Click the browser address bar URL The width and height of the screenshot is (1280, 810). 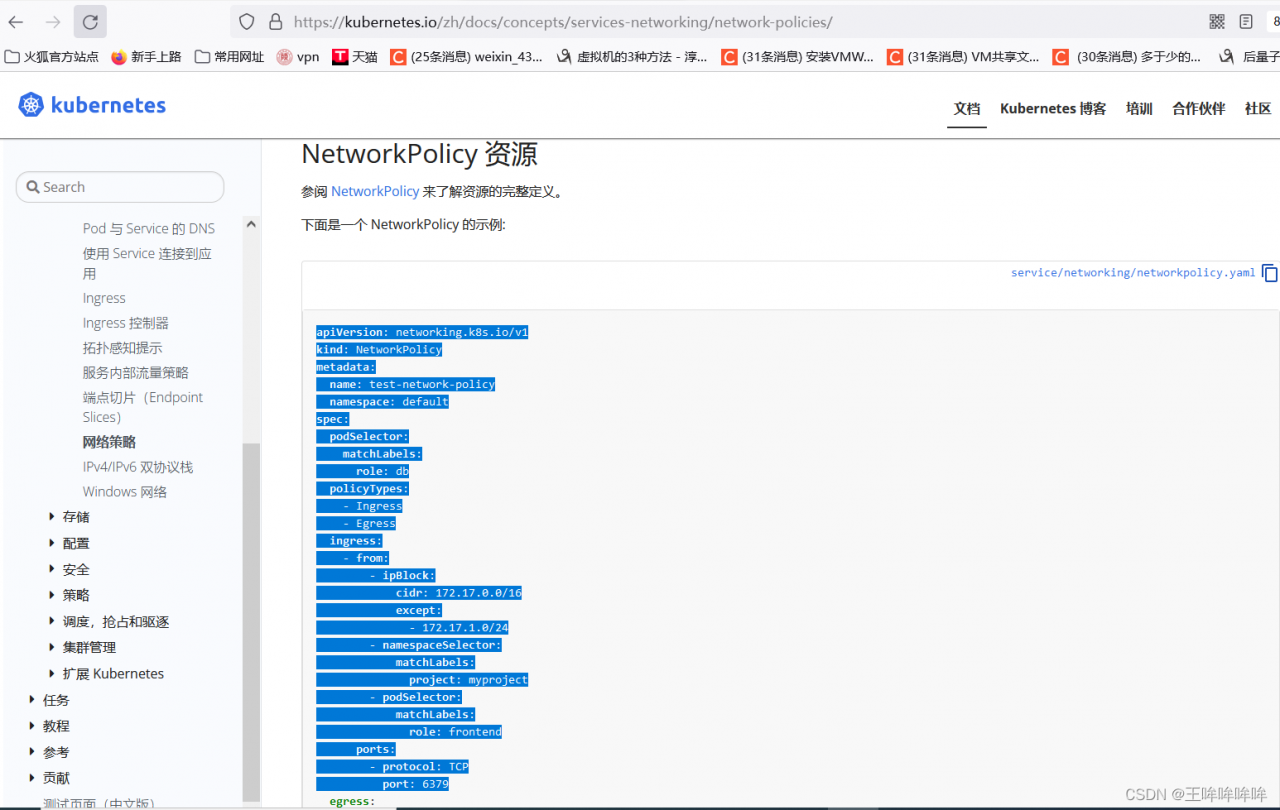[x=563, y=22]
